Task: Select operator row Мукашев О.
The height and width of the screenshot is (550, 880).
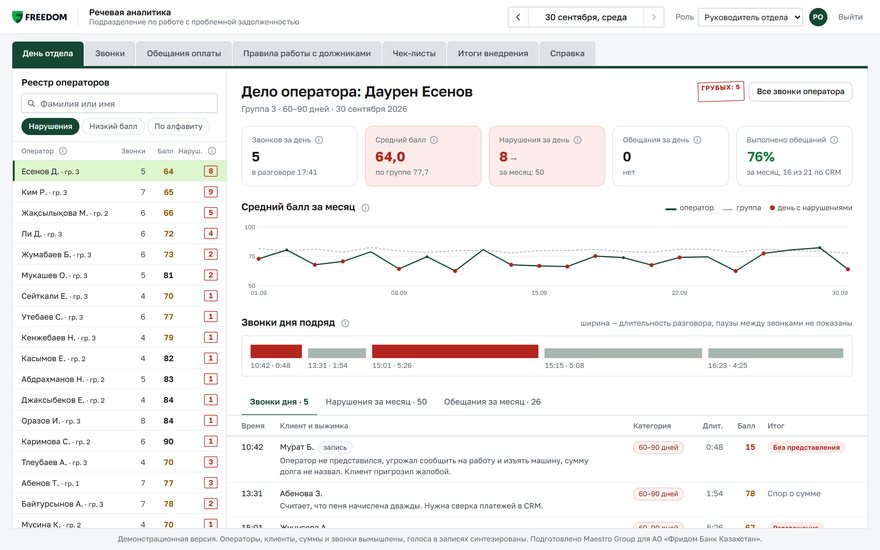Action: [120, 275]
